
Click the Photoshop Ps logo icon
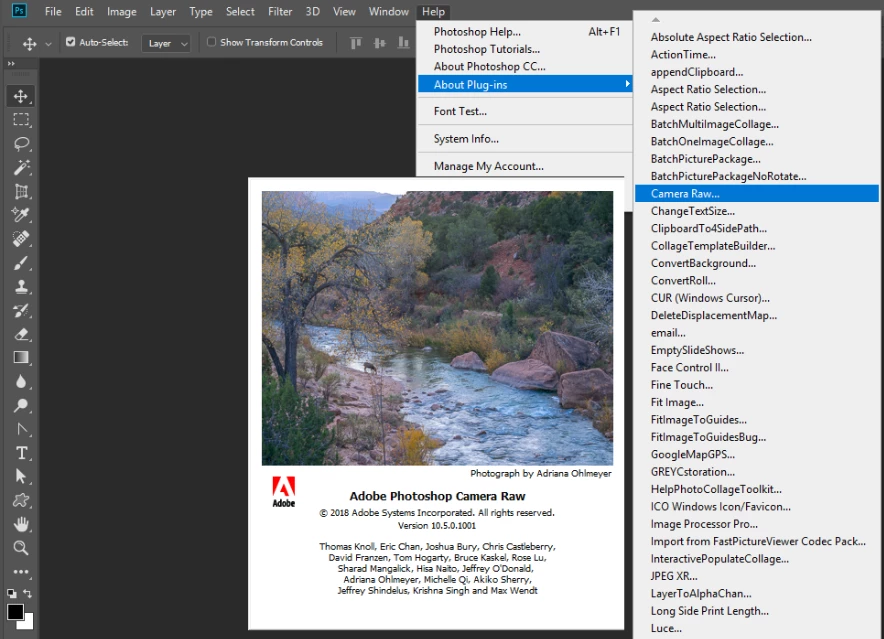pos(19,11)
